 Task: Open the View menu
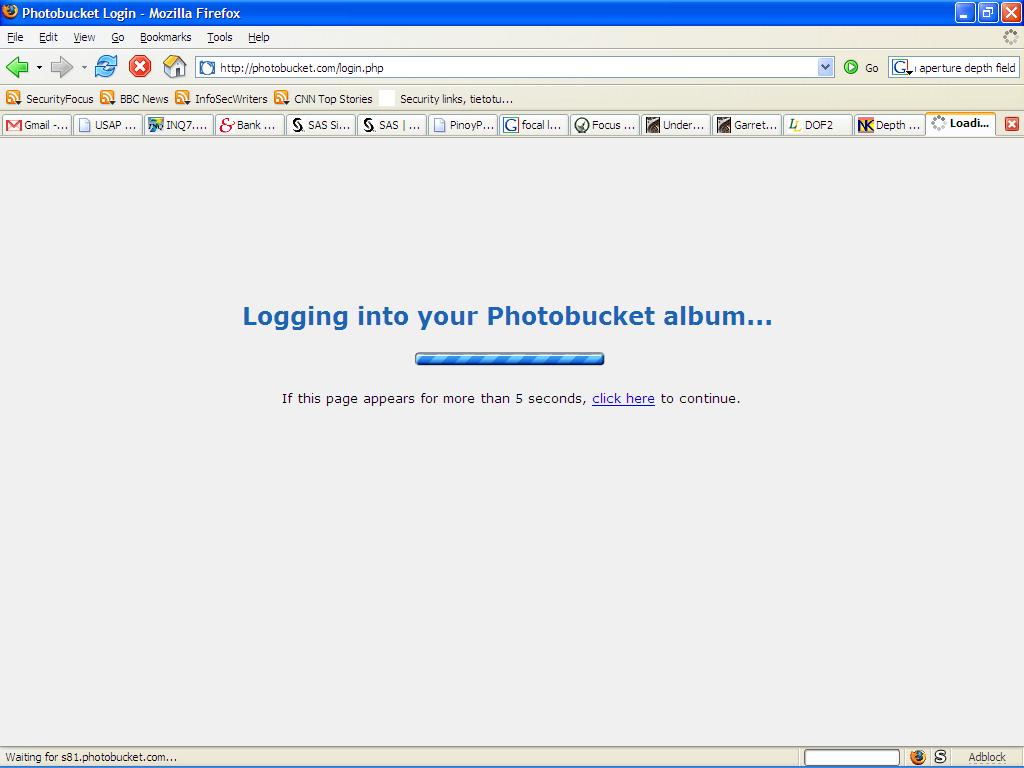(84, 37)
